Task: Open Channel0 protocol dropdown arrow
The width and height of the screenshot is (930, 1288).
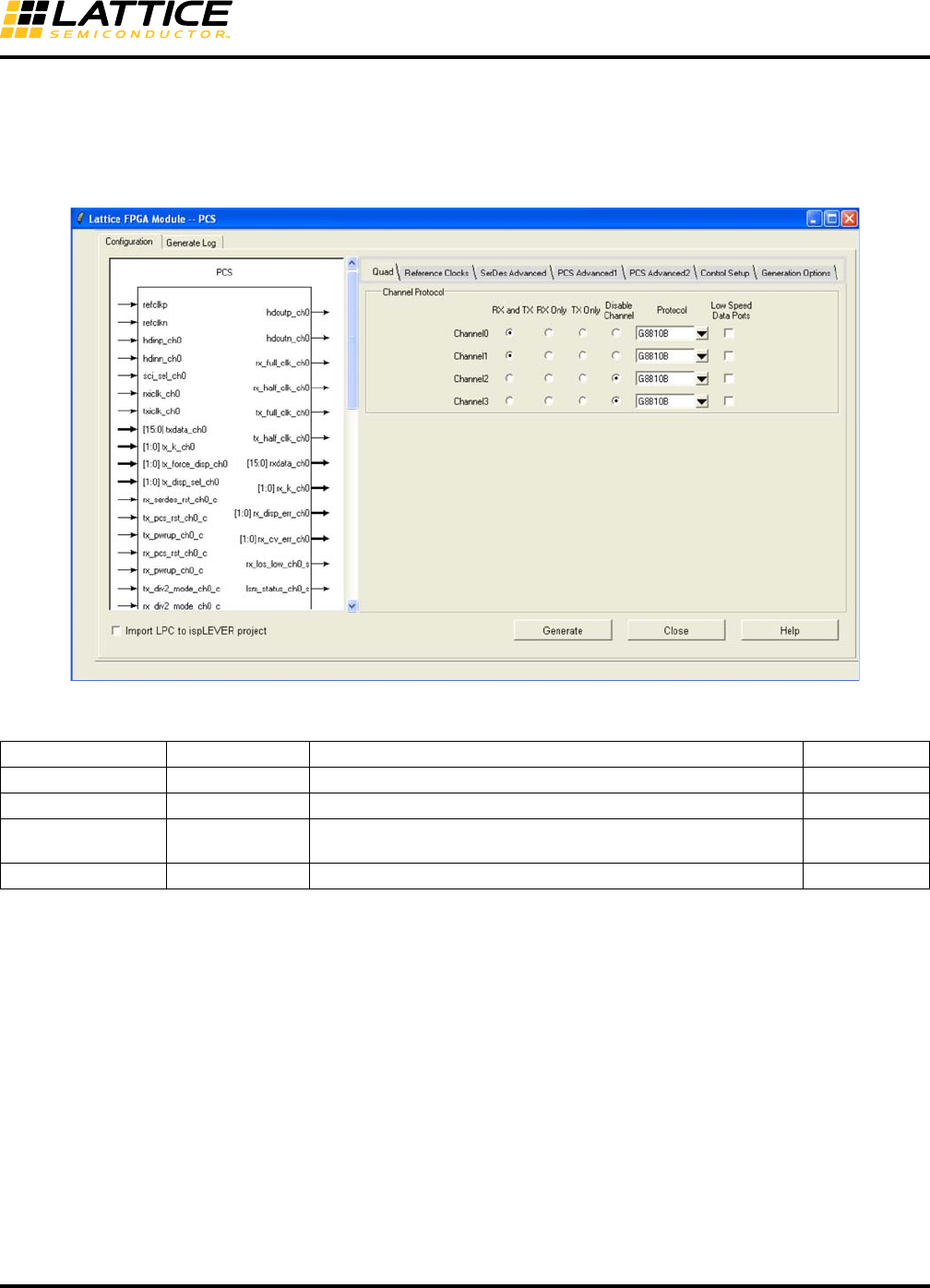Action: coord(701,334)
